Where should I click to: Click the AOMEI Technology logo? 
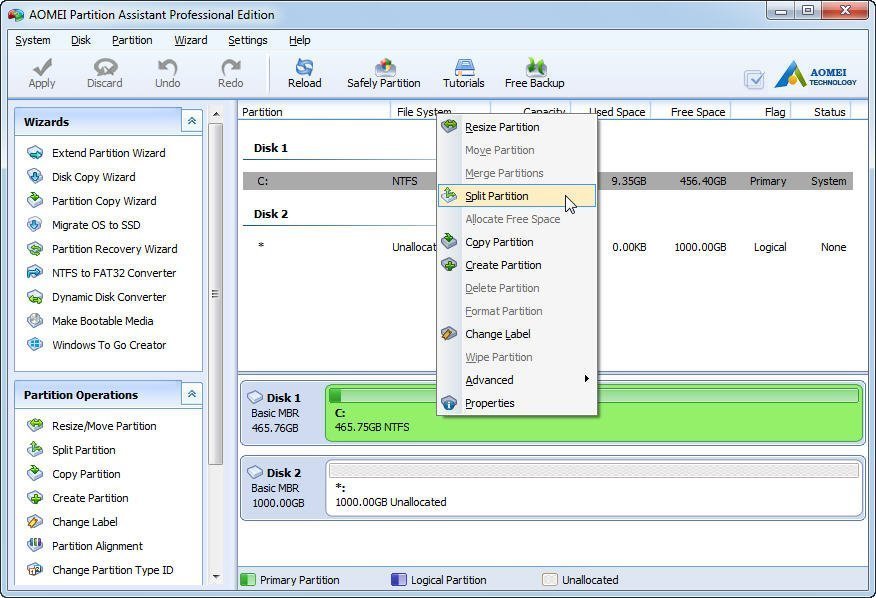pyautogui.click(x=816, y=74)
